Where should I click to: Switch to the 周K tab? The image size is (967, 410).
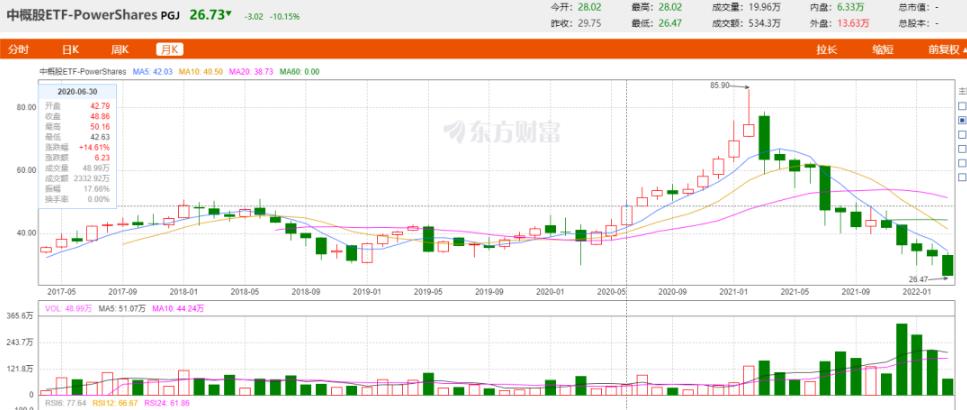pyautogui.click(x=120, y=50)
